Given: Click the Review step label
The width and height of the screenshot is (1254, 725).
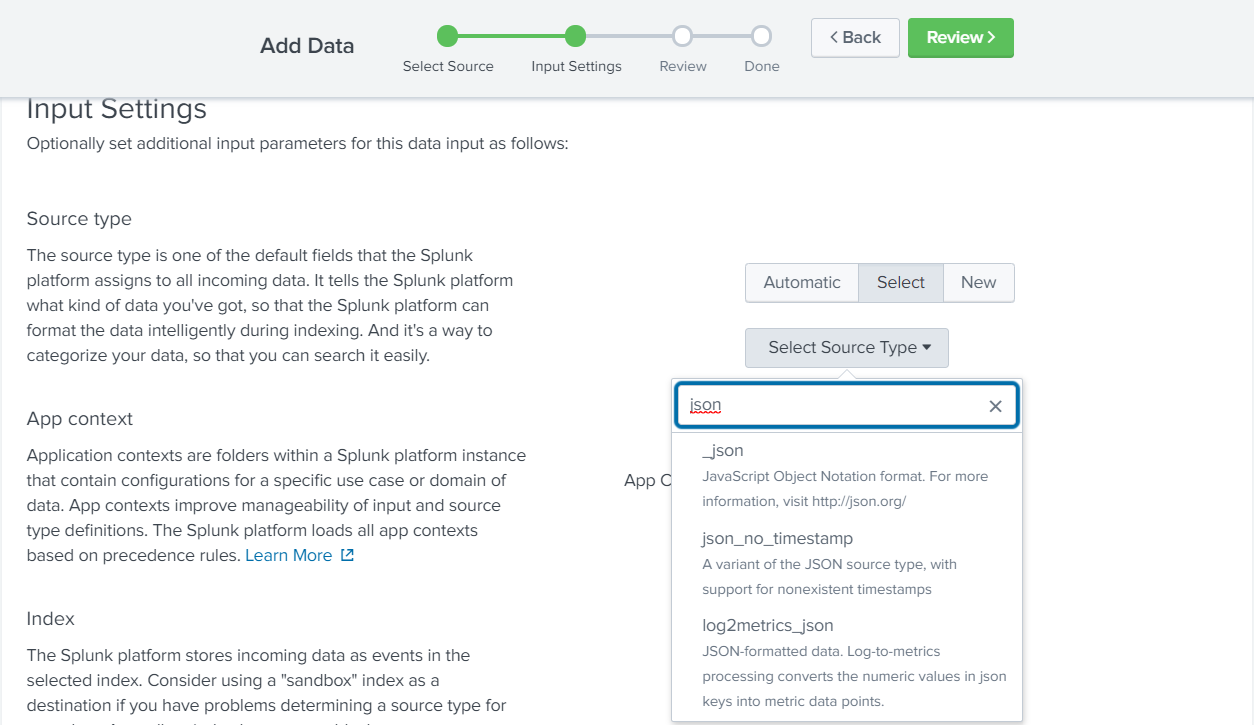Looking at the screenshot, I should 683,67.
